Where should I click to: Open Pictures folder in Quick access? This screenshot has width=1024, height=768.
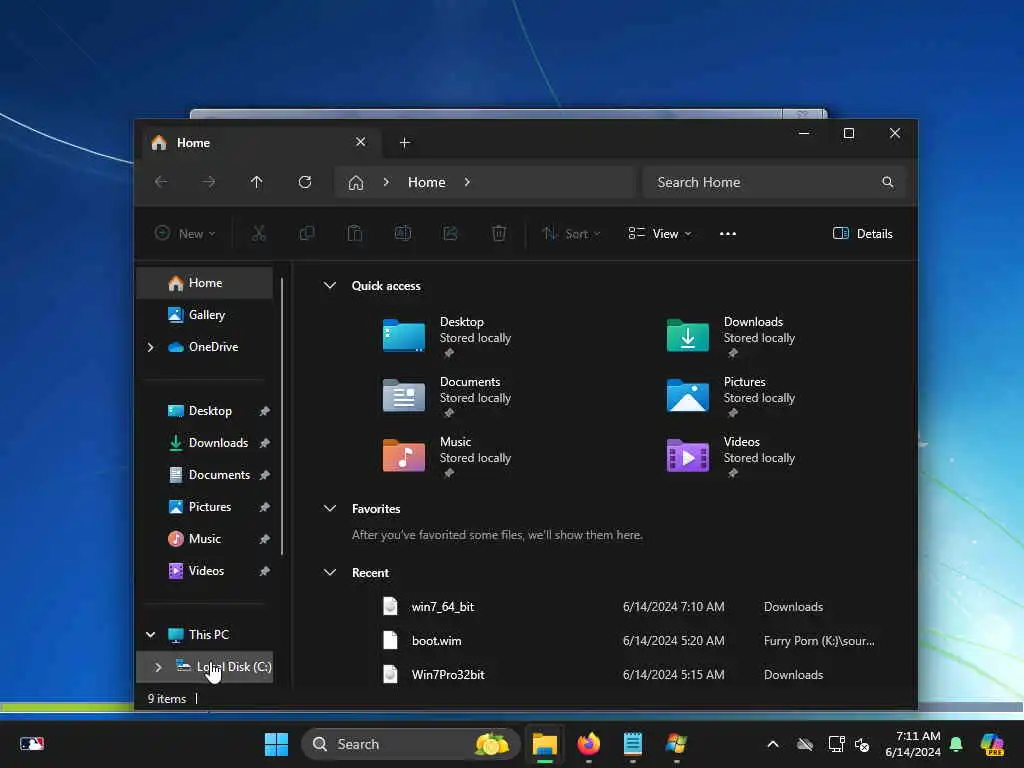pos(731,396)
